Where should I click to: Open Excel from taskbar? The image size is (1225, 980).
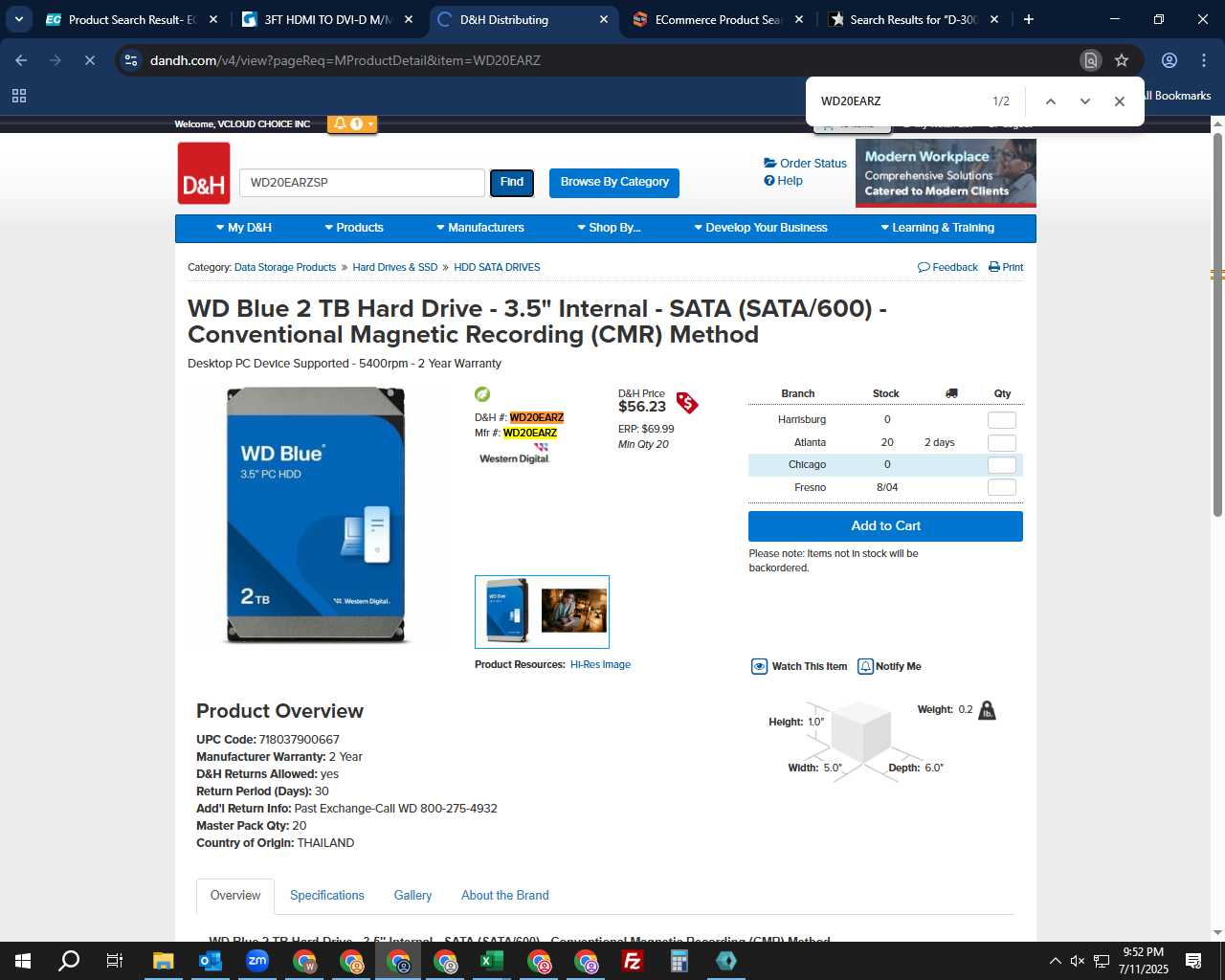pos(491,961)
